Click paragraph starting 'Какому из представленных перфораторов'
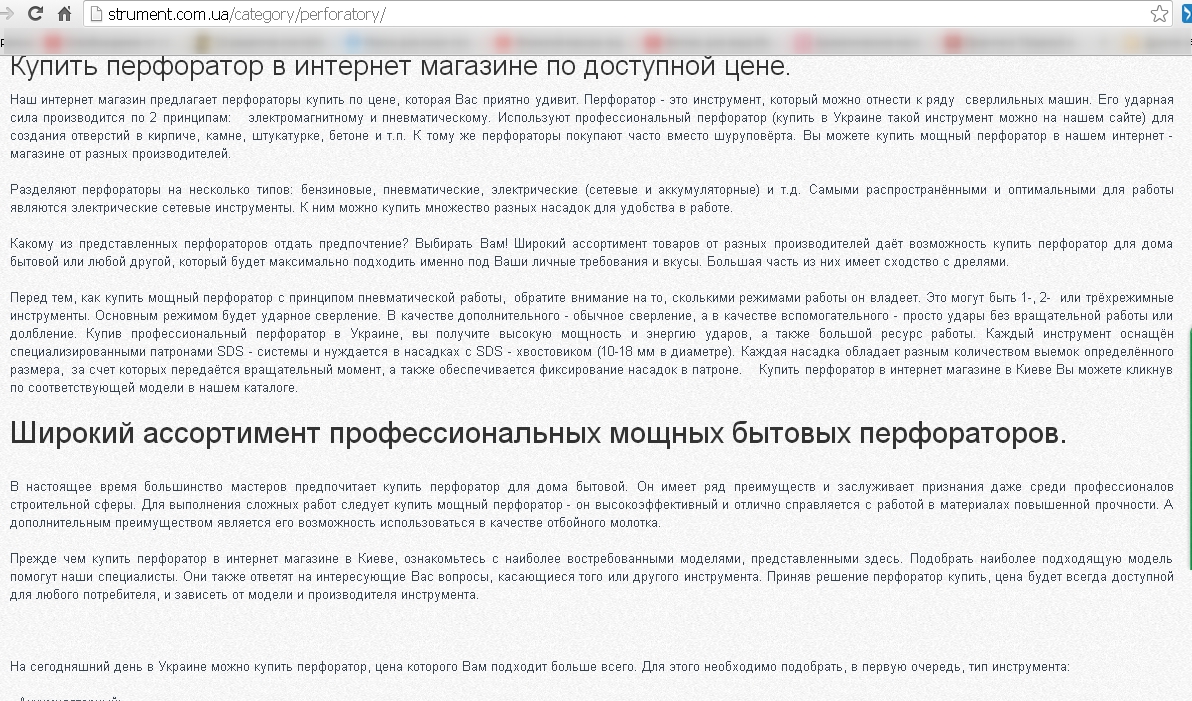 (591, 252)
